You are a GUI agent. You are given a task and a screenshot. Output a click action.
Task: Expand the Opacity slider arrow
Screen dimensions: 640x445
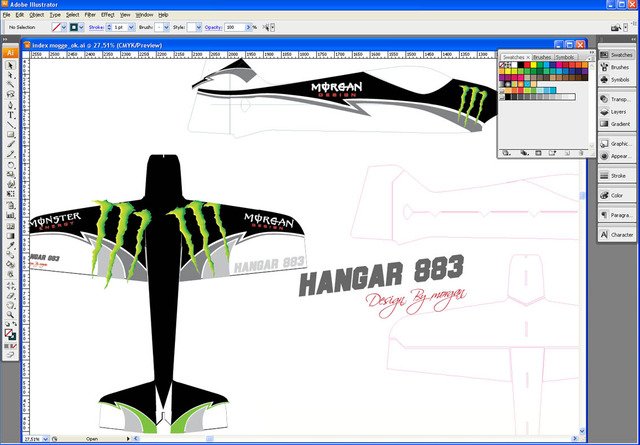(248, 27)
